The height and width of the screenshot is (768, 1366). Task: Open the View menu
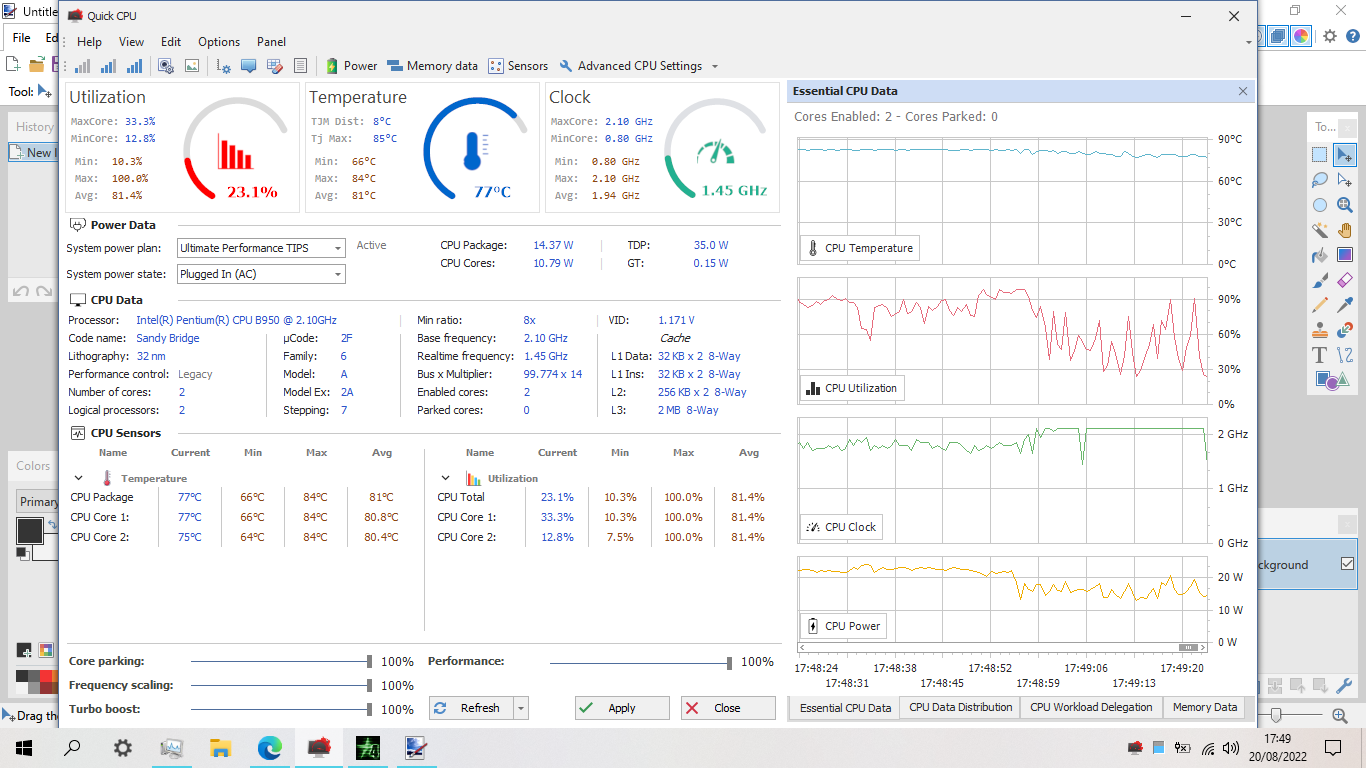[131, 42]
